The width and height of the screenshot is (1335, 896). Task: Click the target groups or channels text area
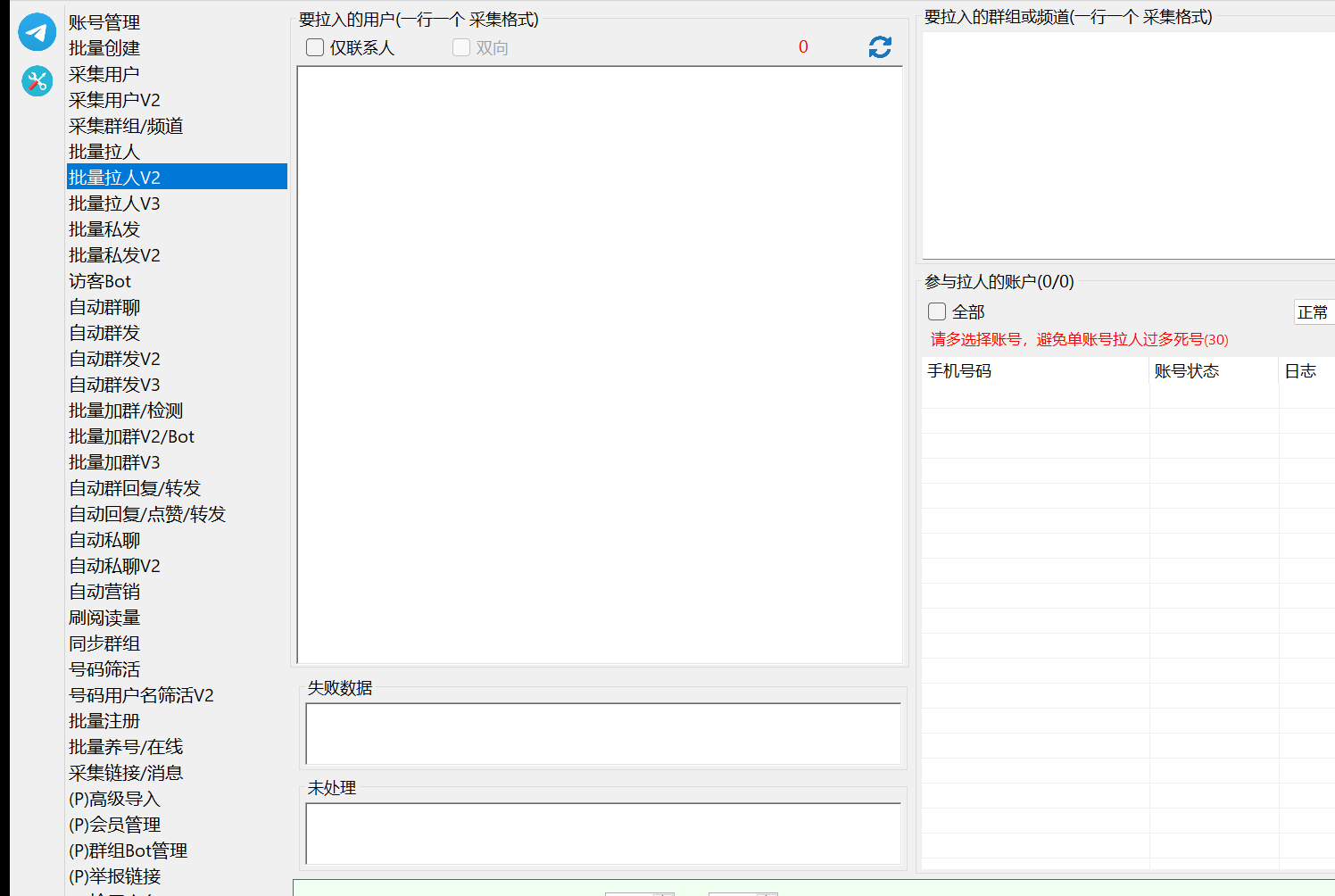1129,145
